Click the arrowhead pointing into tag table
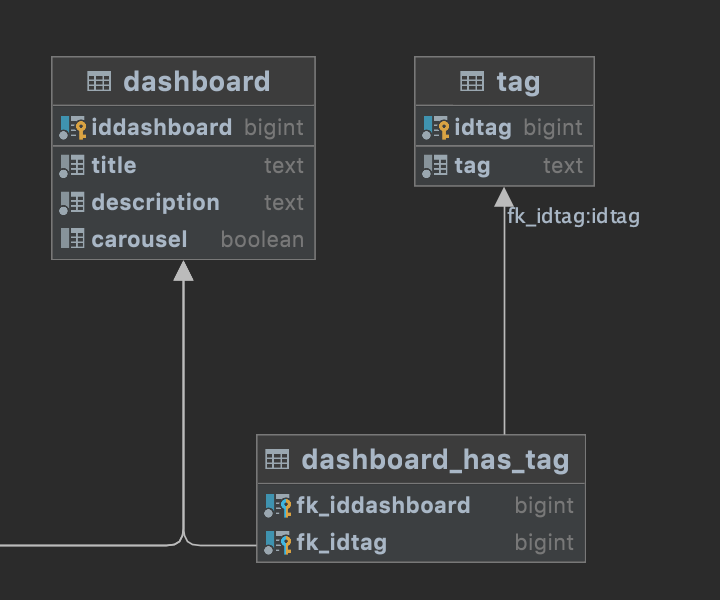Screen dimensions: 720x600 point(504,197)
